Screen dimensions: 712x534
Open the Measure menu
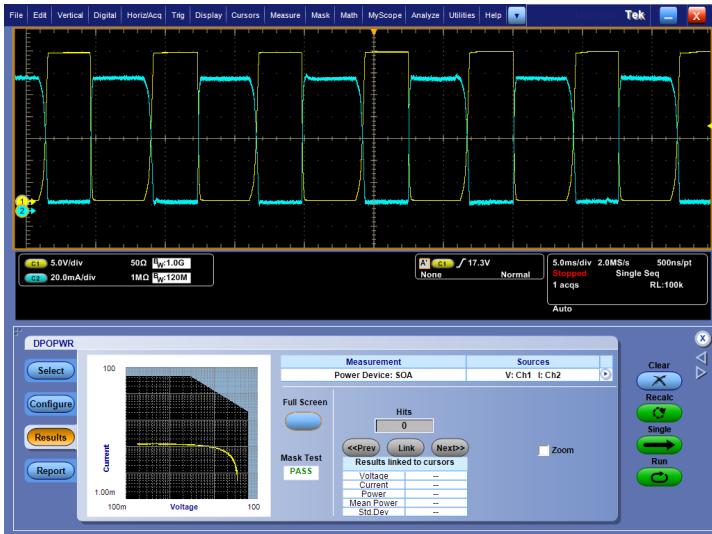tap(285, 15)
